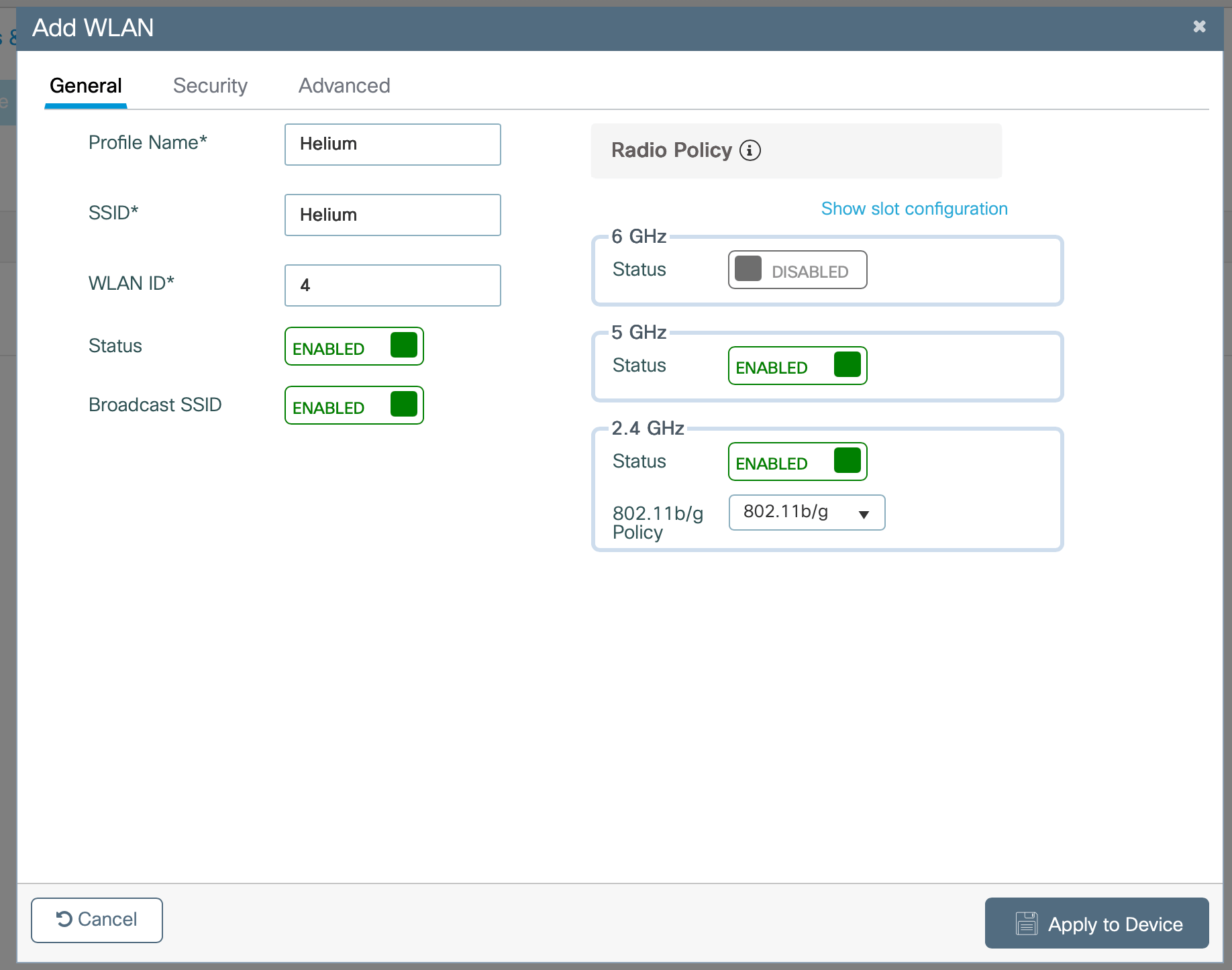This screenshot has width=1232, height=970.
Task: Turn off Broadcast SSID
Action: 354,405
